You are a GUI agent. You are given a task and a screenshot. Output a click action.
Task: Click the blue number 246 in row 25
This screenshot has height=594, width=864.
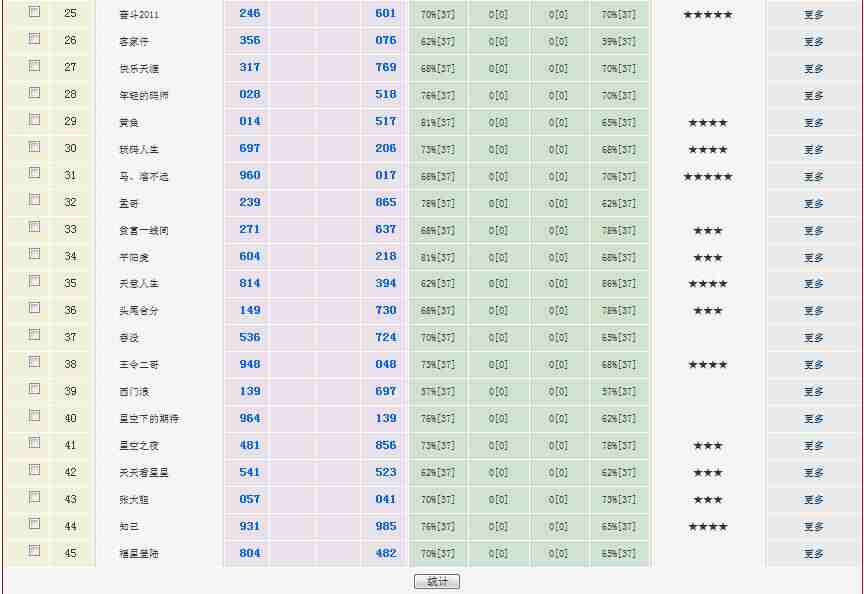coord(250,14)
